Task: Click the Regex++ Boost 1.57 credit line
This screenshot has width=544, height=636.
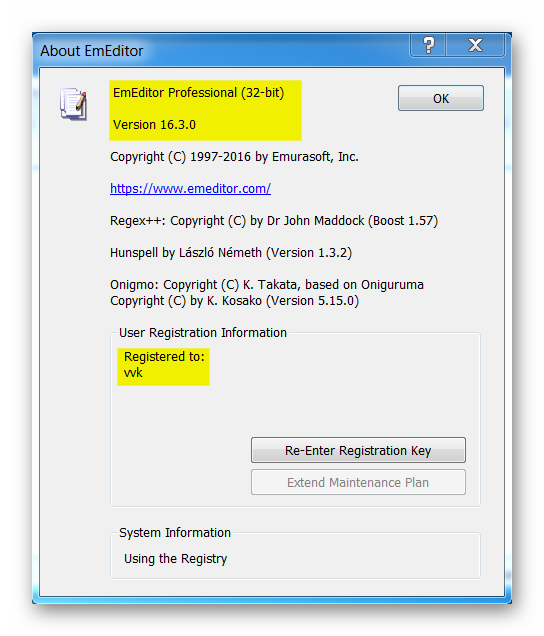Action: click(x=274, y=221)
